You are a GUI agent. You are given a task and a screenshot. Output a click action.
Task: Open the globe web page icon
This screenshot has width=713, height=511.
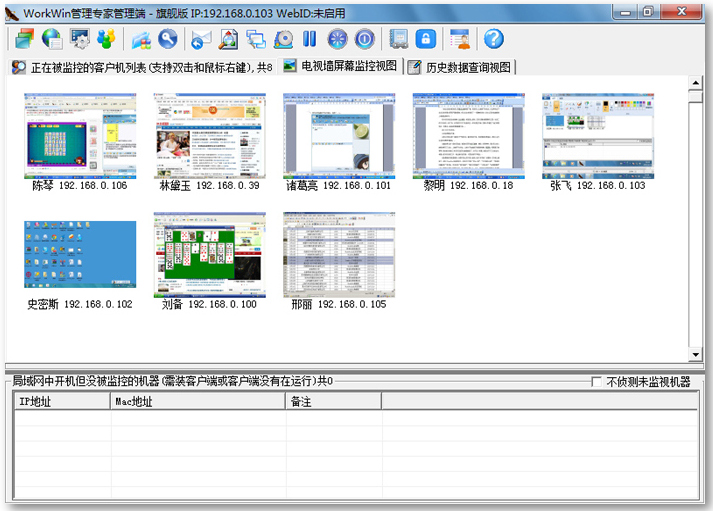[52, 39]
